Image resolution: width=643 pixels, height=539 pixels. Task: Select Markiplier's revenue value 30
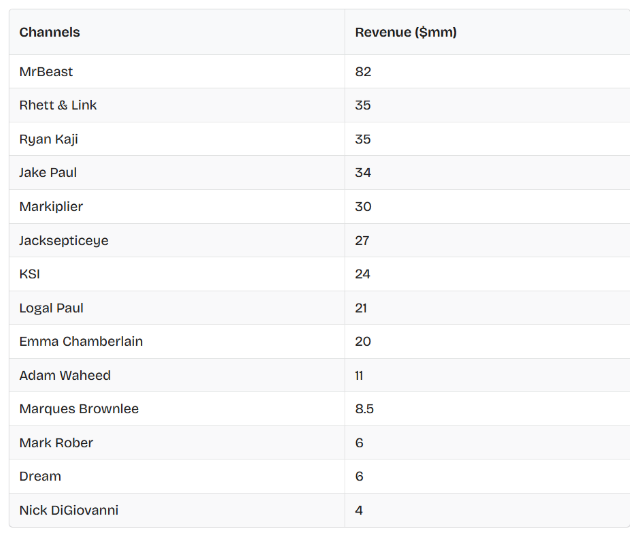click(x=363, y=206)
